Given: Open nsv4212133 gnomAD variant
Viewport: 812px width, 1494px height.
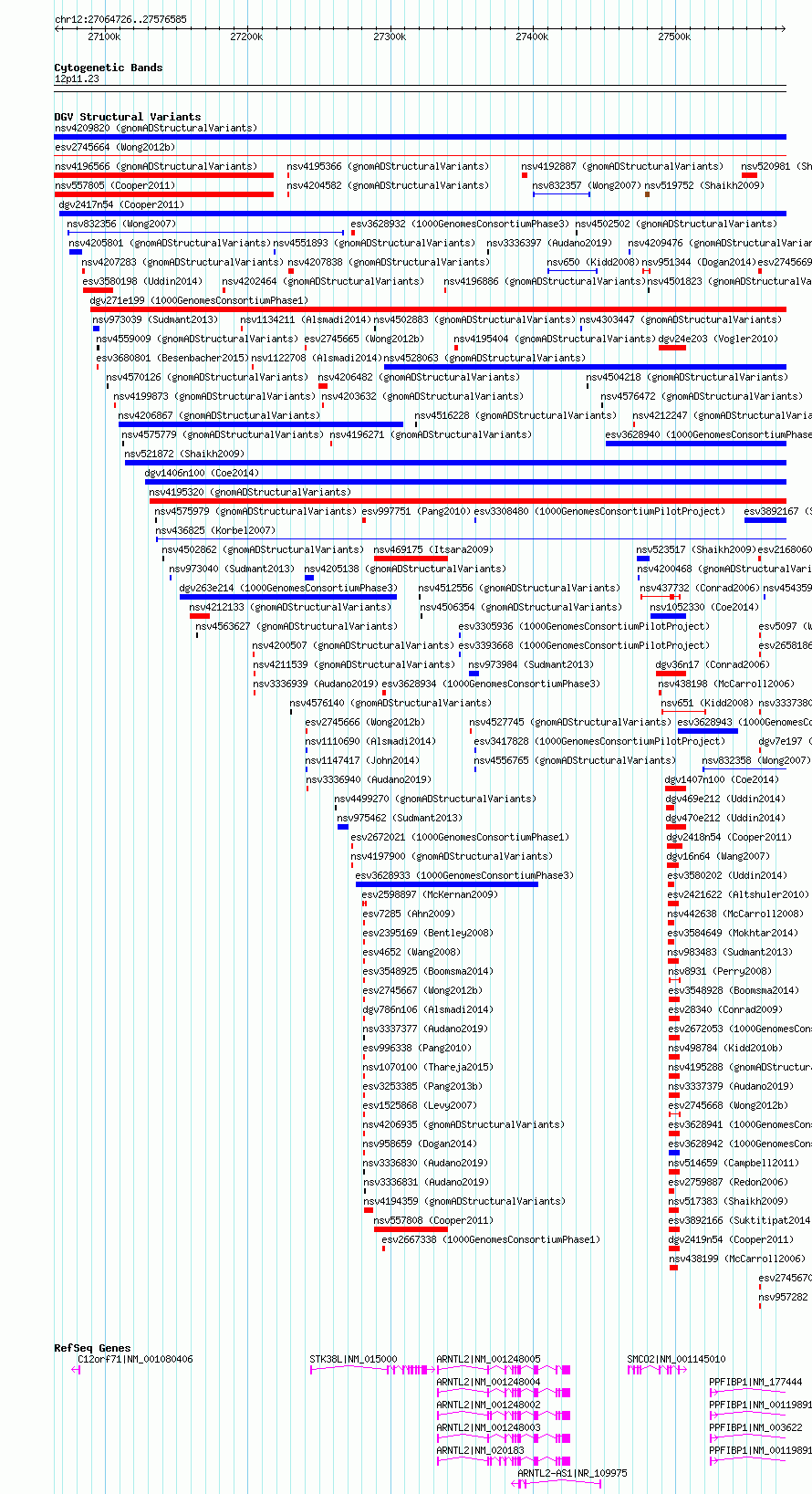Looking at the screenshot, I should pyautogui.click(x=200, y=616).
